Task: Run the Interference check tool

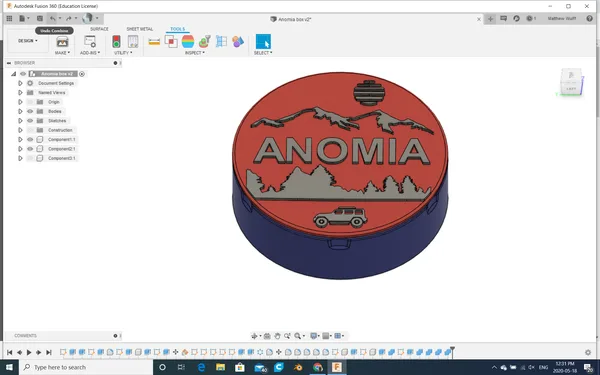Action: tap(171, 42)
